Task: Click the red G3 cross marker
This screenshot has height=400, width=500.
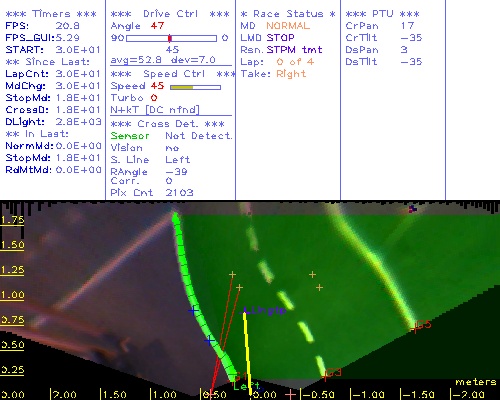Action: point(325,377)
